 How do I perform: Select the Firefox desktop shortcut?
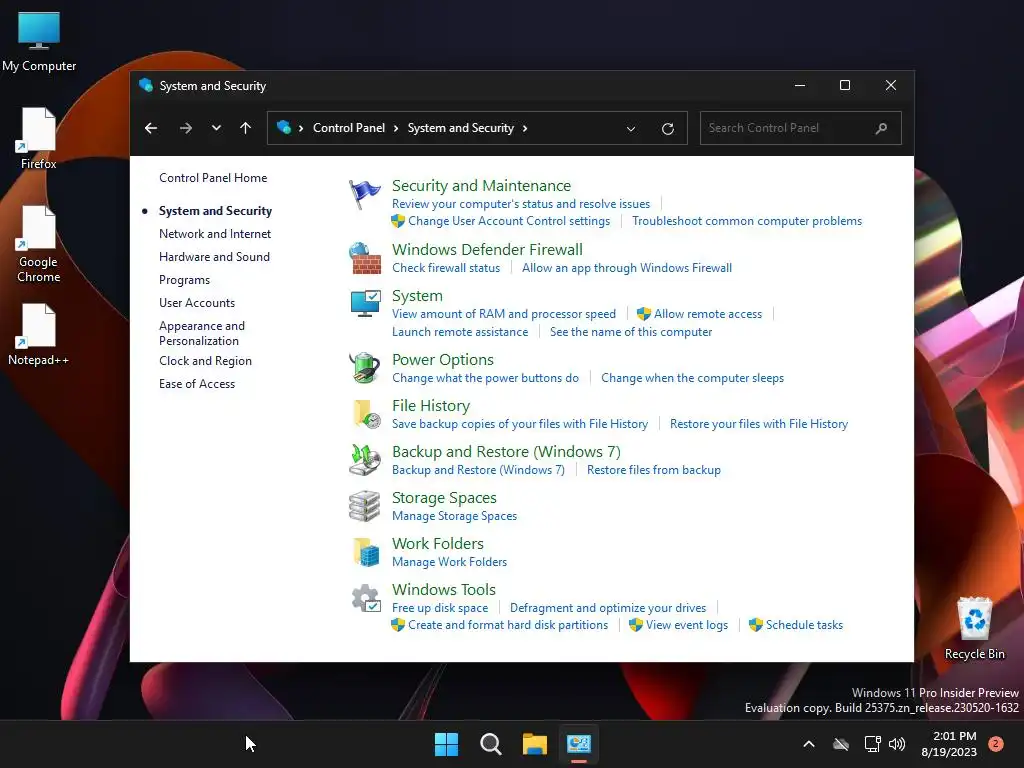39,138
